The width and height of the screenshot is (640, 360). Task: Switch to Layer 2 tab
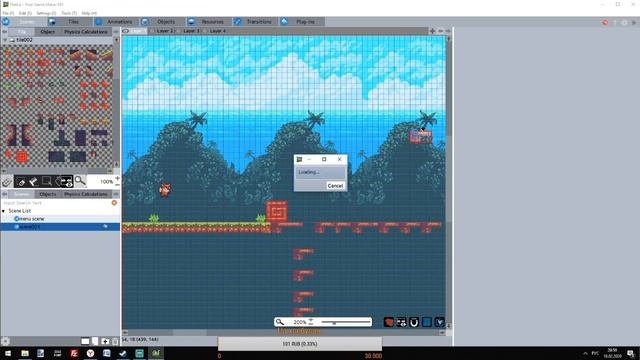[164, 31]
